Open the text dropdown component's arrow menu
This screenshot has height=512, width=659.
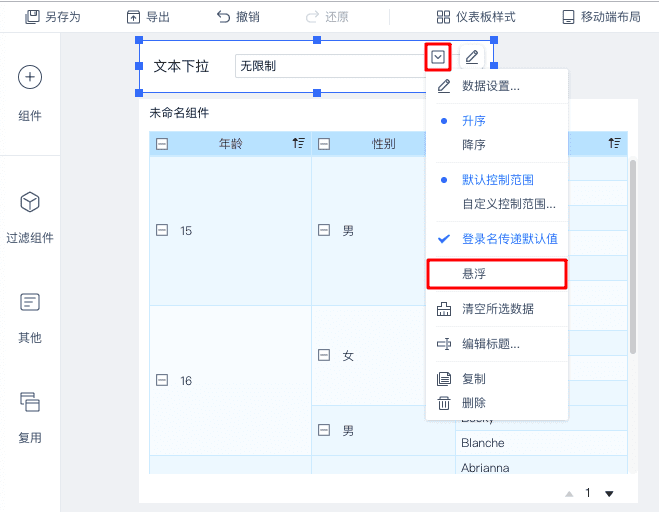(x=438, y=57)
